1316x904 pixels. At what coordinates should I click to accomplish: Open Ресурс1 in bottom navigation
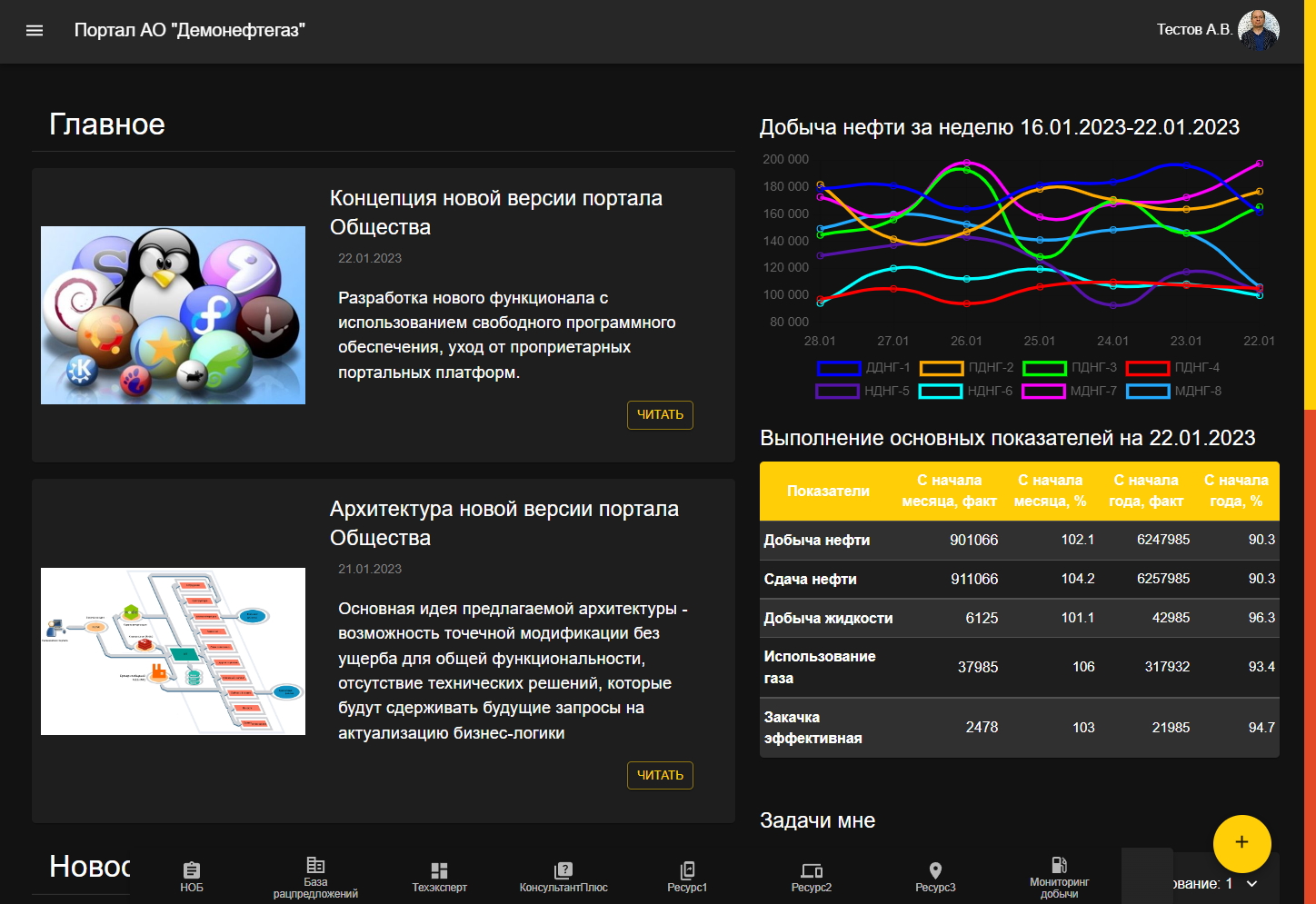point(687,870)
